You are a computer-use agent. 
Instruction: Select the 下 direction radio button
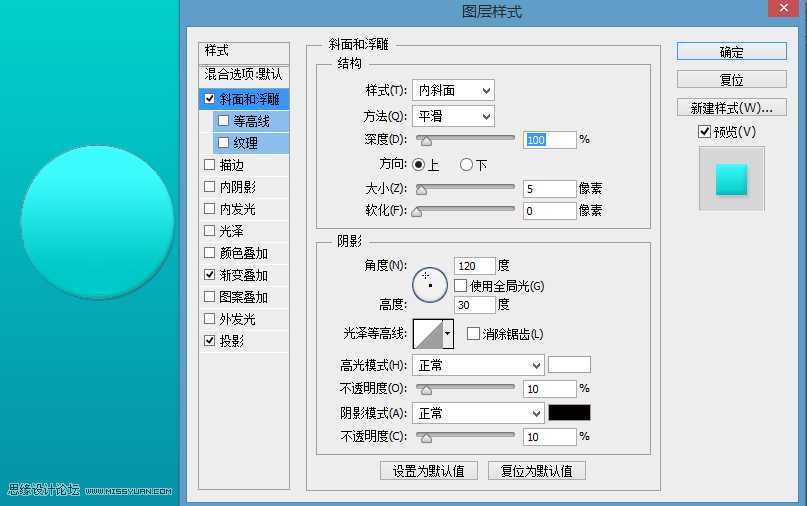466,164
